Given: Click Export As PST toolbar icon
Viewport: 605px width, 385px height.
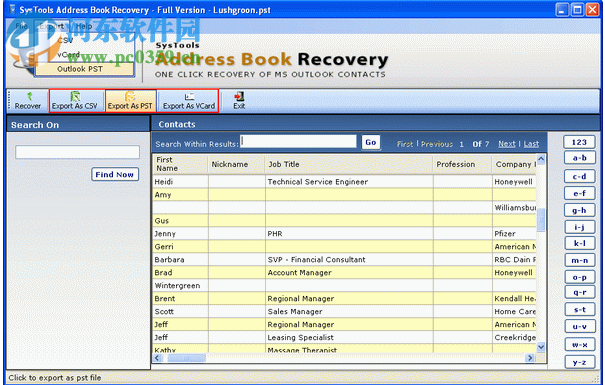Looking at the screenshot, I should pyautogui.click(x=130, y=101).
